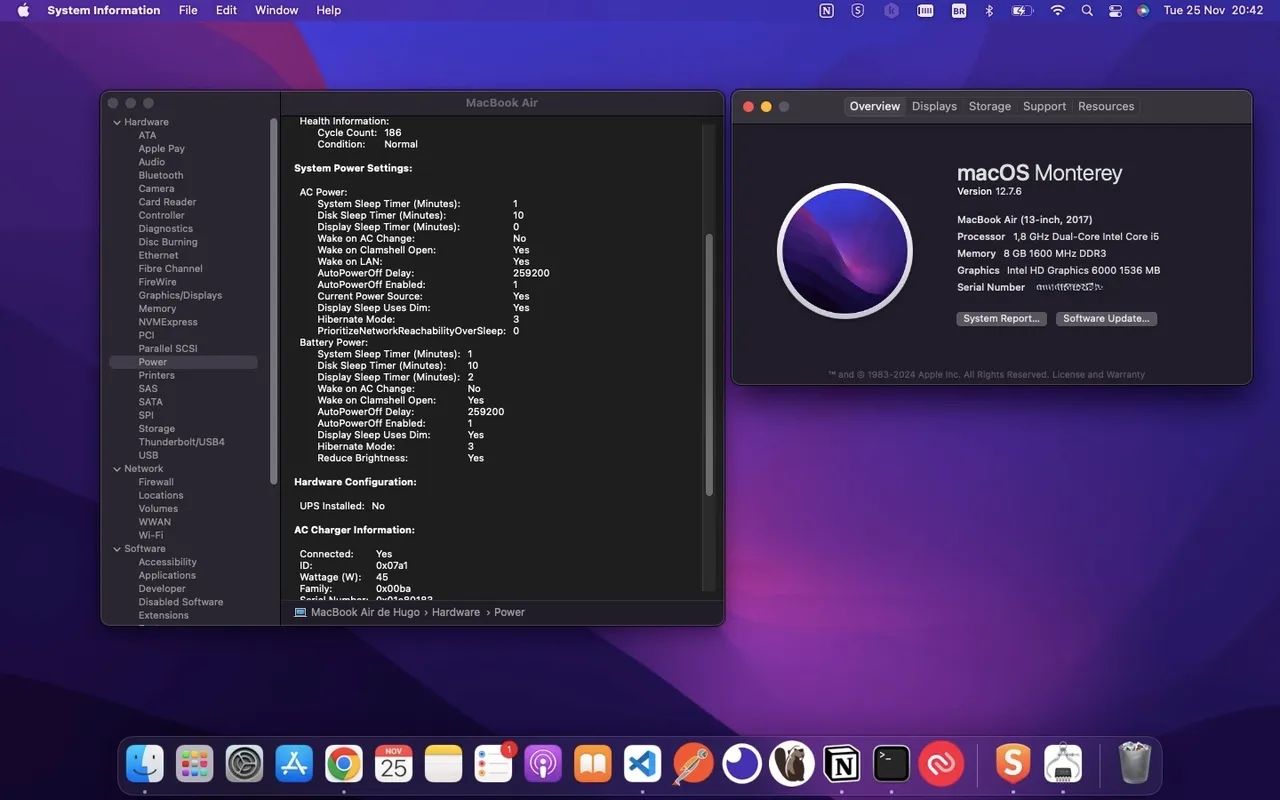The height and width of the screenshot is (800, 1280).
Task: Open the App Store from the Dock
Action: (x=293, y=763)
